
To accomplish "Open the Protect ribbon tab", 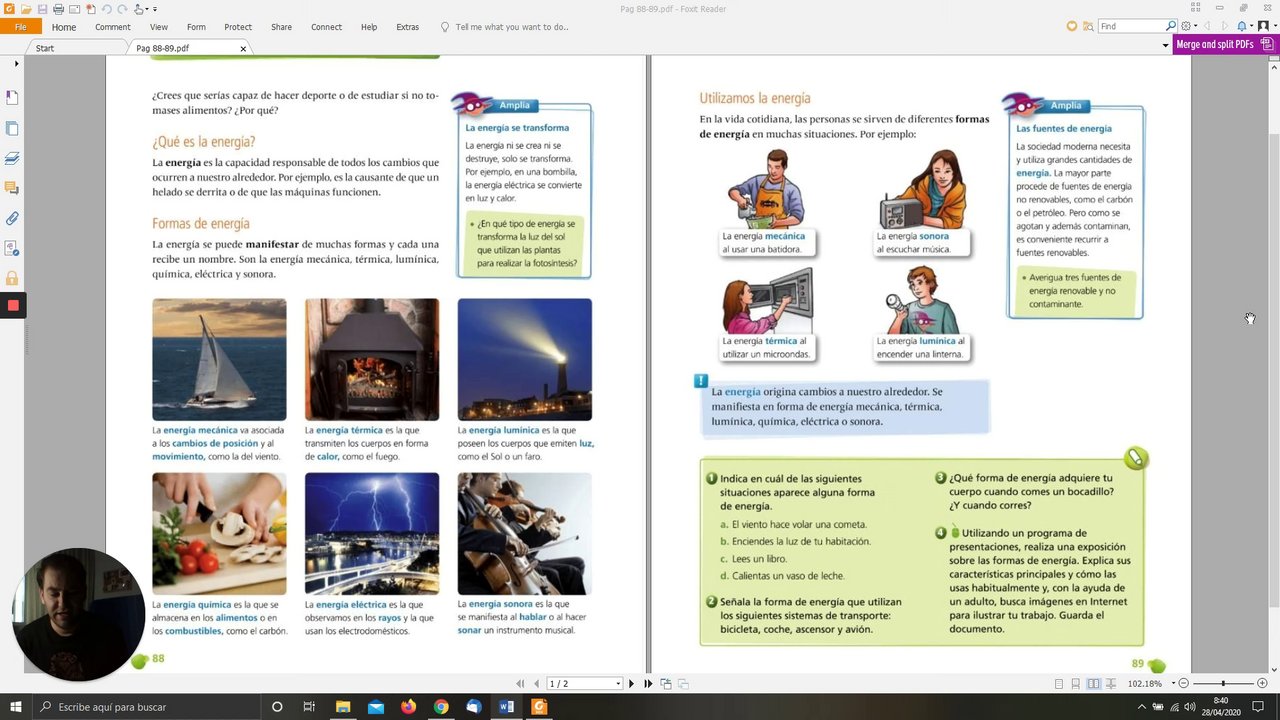I will click(238, 27).
